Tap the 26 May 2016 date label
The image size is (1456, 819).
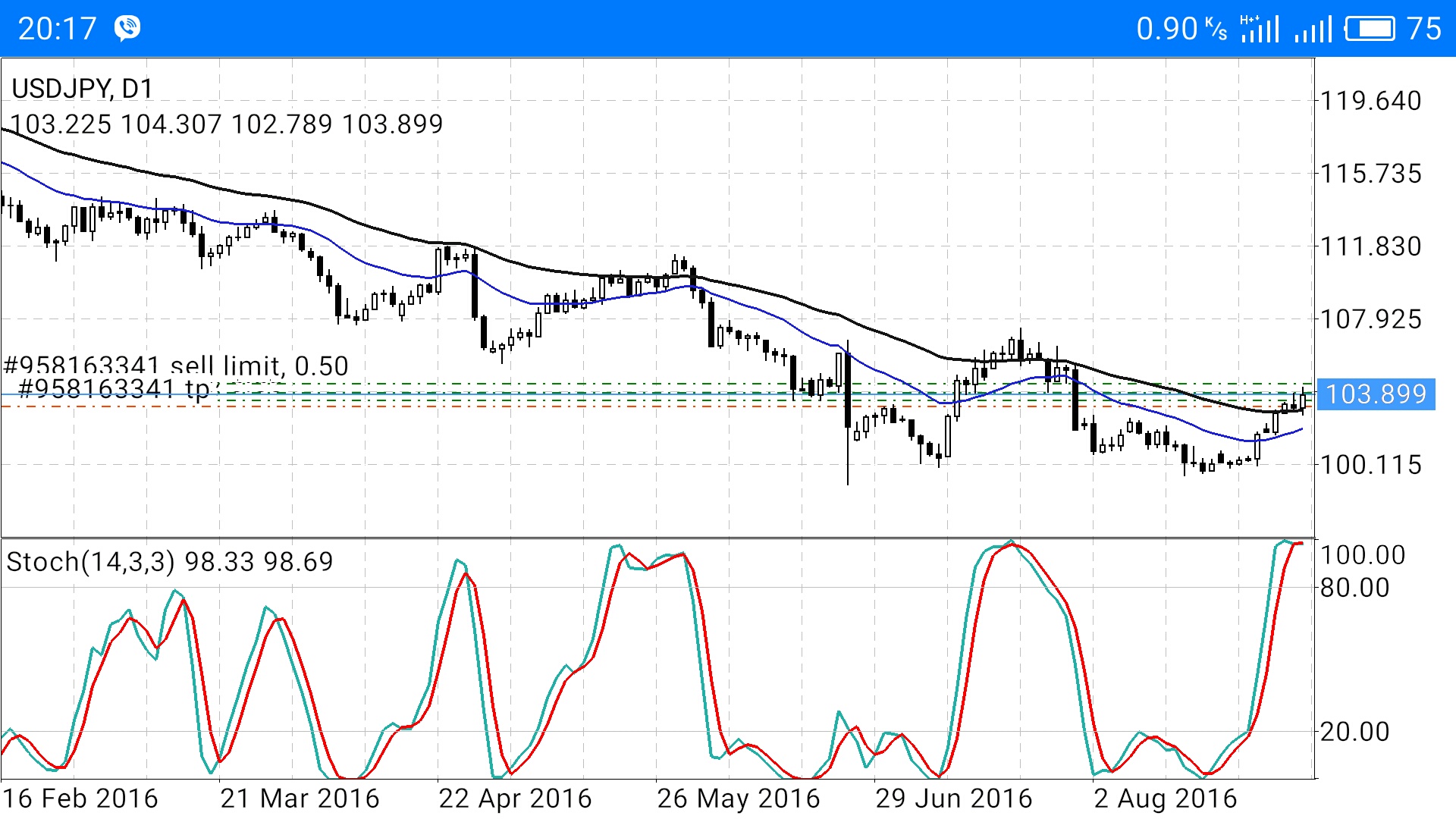pyautogui.click(x=739, y=799)
